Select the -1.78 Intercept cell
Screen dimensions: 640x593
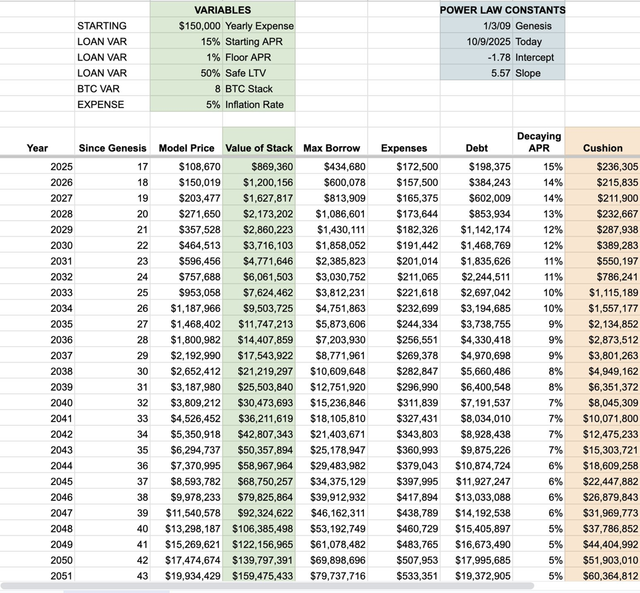[474, 58]
